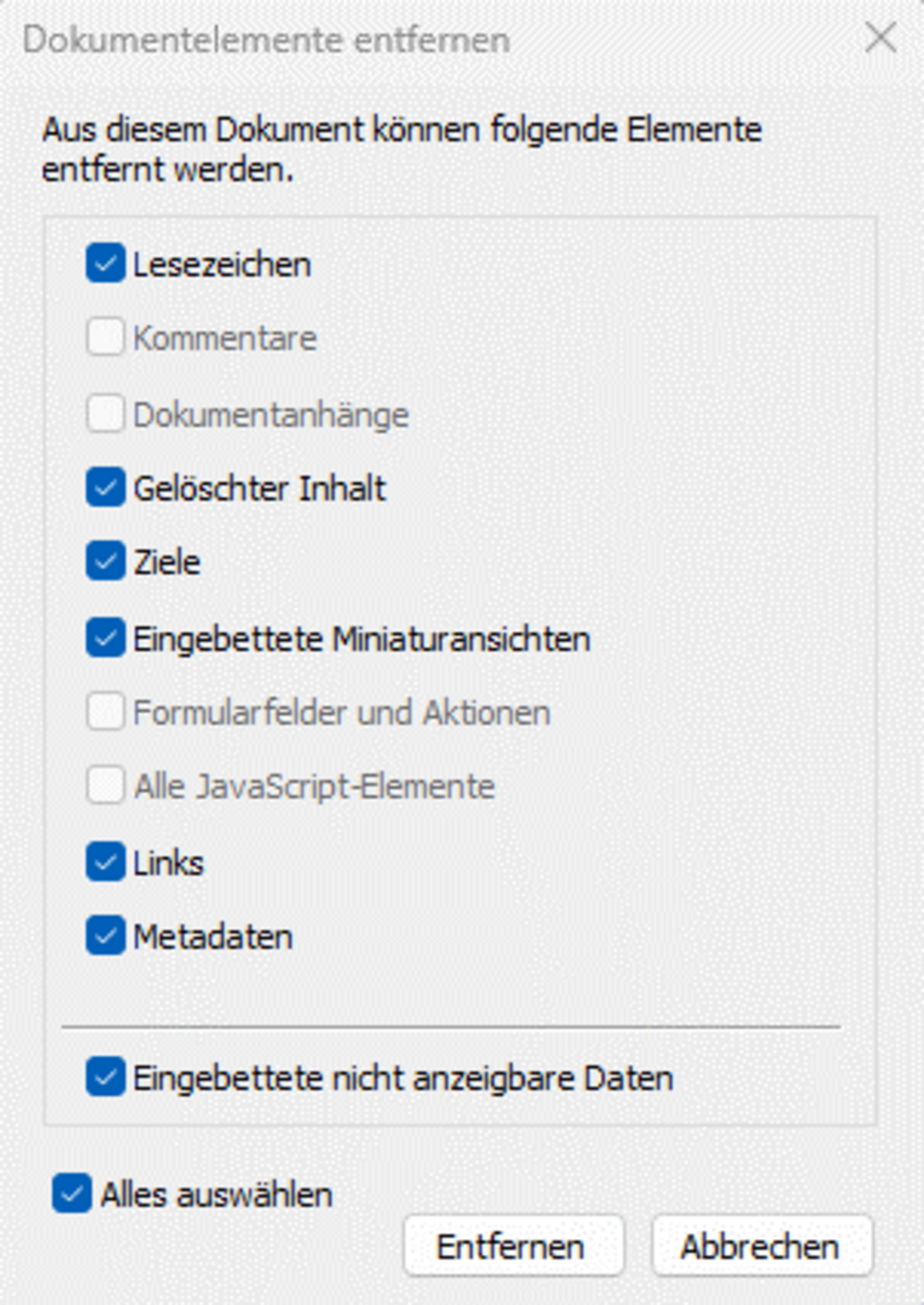Viewport: 924px width, 1305px height.
Task: Enable the Dokumentanhänge checkbox
Action: coord(105,413)
